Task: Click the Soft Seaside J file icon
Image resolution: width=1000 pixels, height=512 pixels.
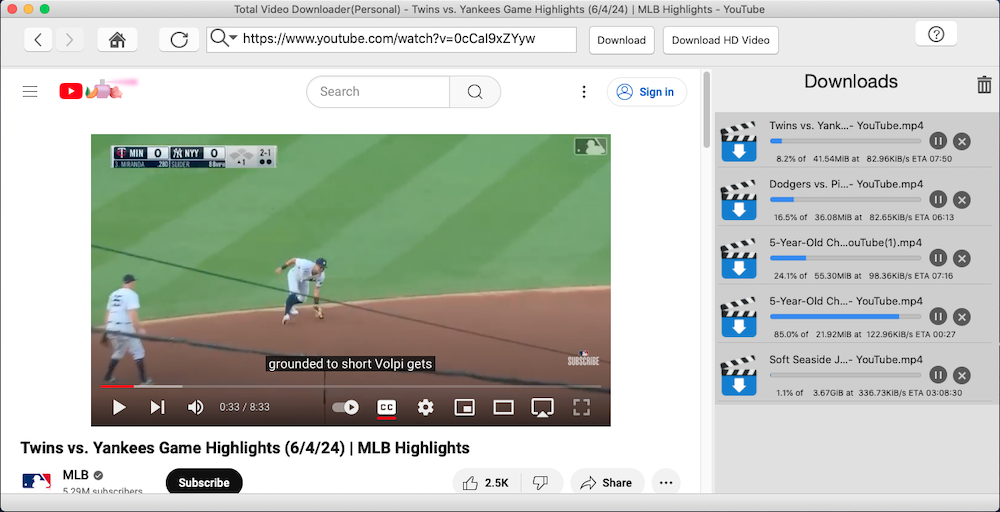Action: tap(739, 375)
